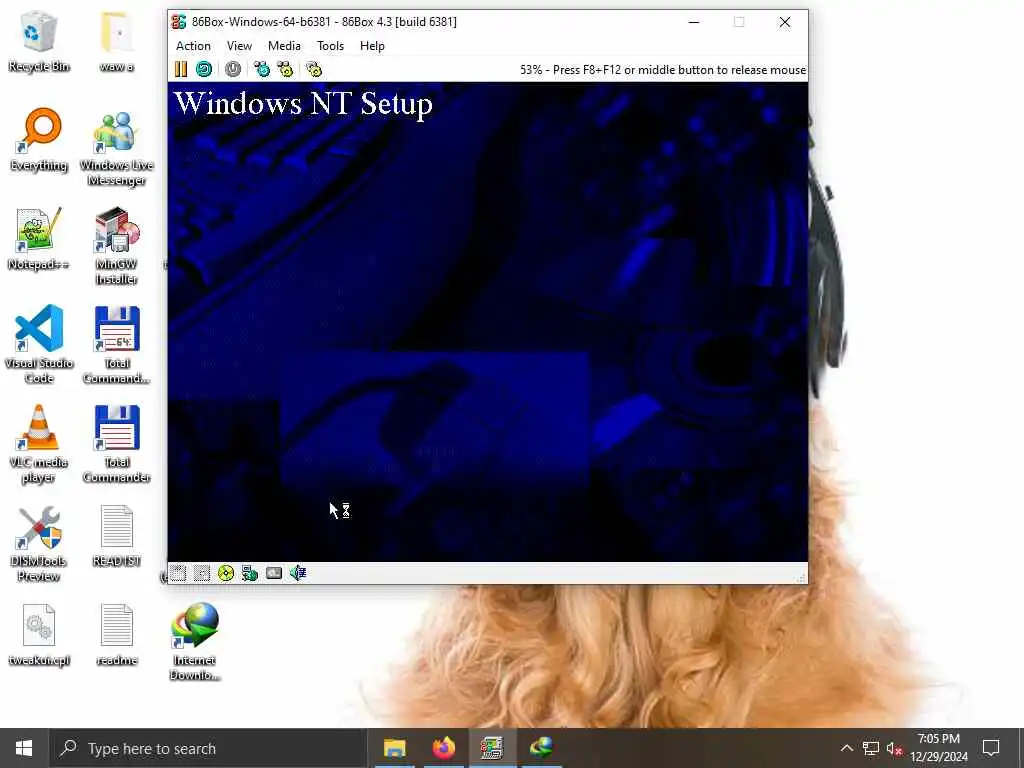
Task: Select the DISM Tools Preview shortcut
Action: [x=39, y=544]
